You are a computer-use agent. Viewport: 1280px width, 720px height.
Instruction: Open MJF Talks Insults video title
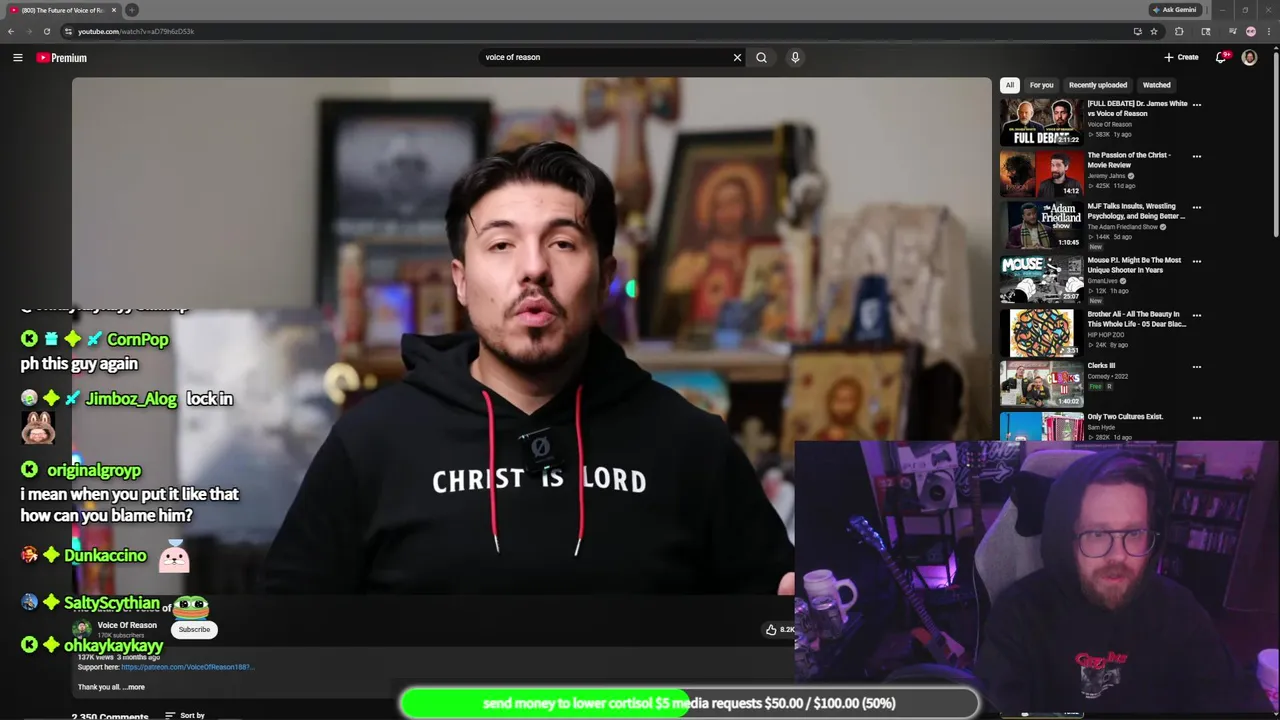1136,211
